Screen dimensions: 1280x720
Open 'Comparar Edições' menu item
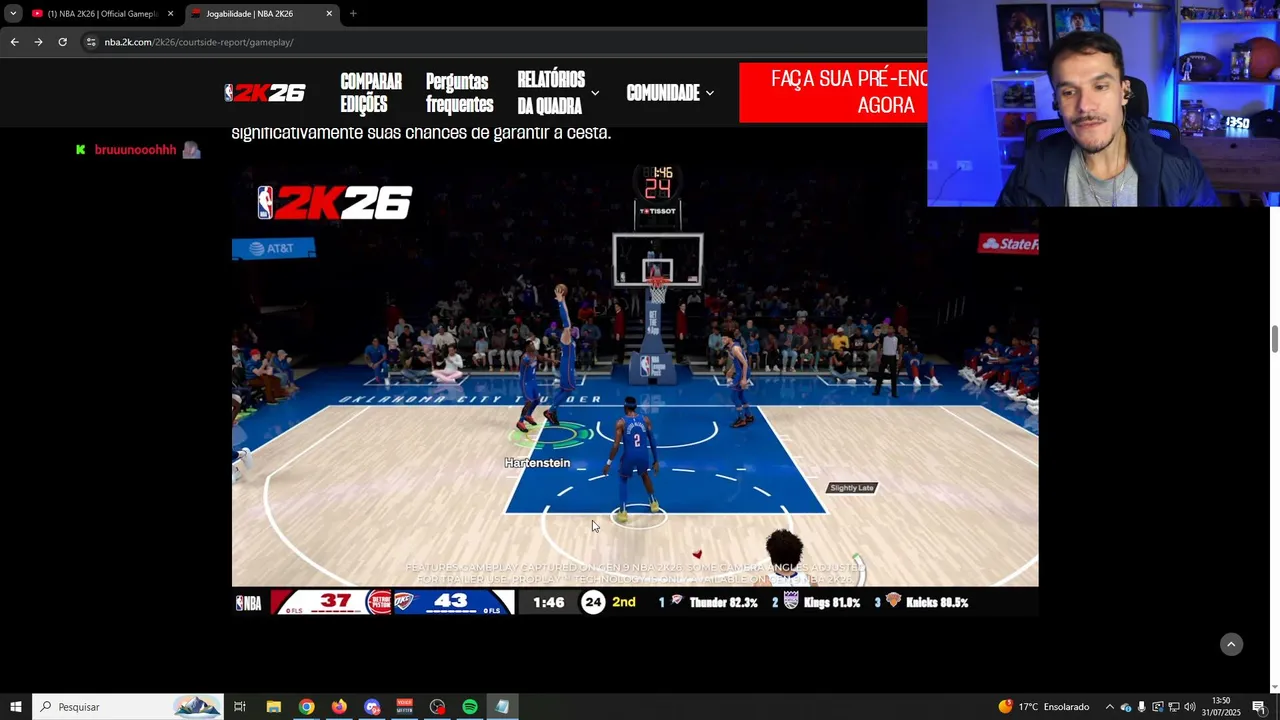[371, 93]
